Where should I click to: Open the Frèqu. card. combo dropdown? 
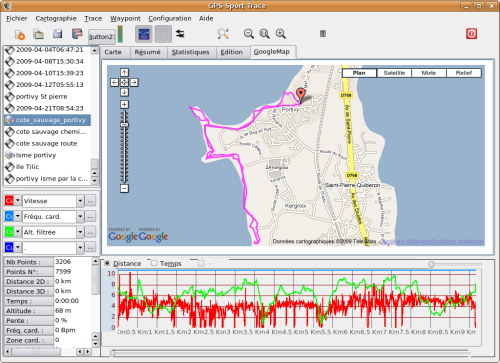(x=80, y=217)
